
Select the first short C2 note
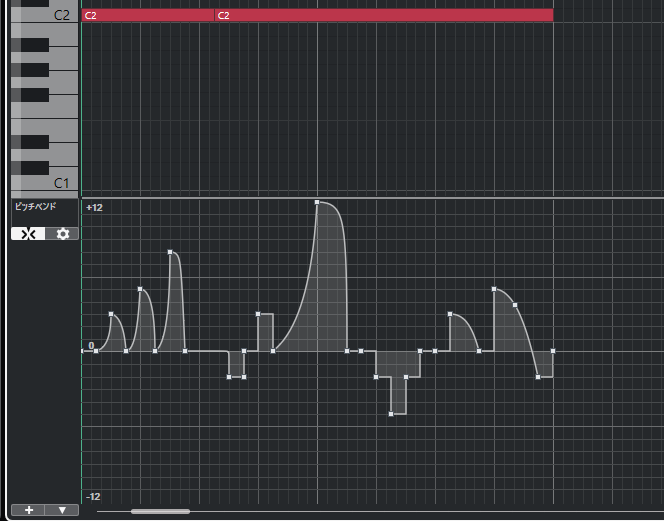pyautogui.click(x=148, y=15)
